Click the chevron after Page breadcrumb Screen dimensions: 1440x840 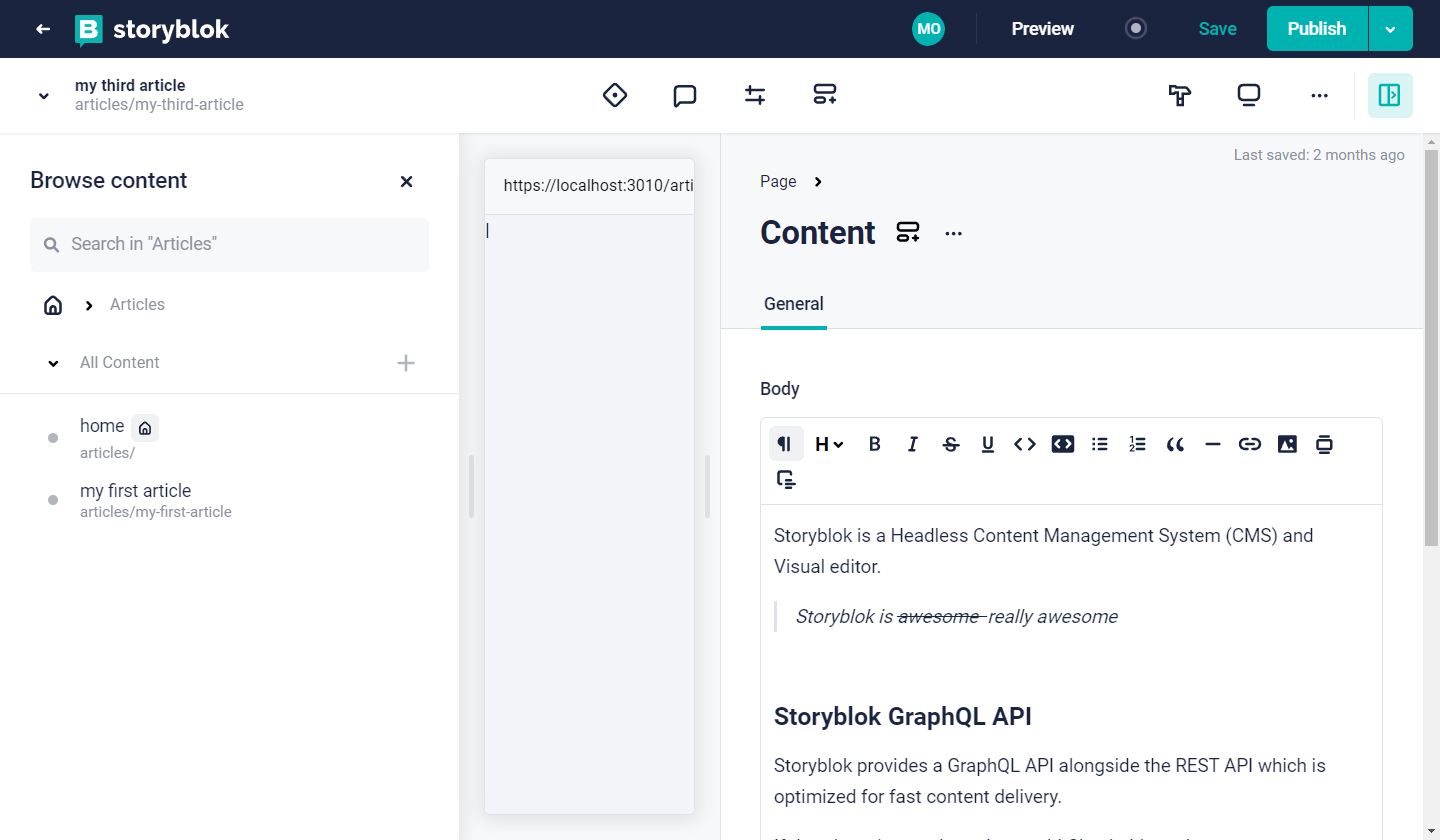(x=818, y=182)
